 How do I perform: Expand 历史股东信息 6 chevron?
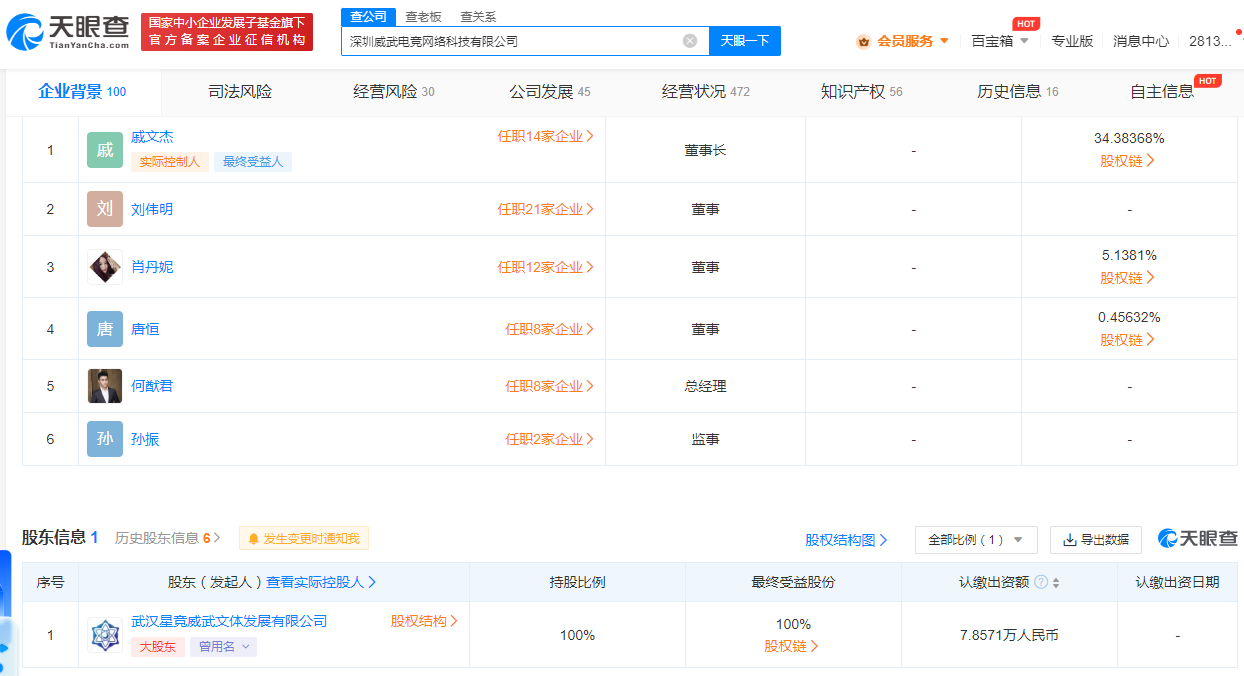click(x=217, y=538)
